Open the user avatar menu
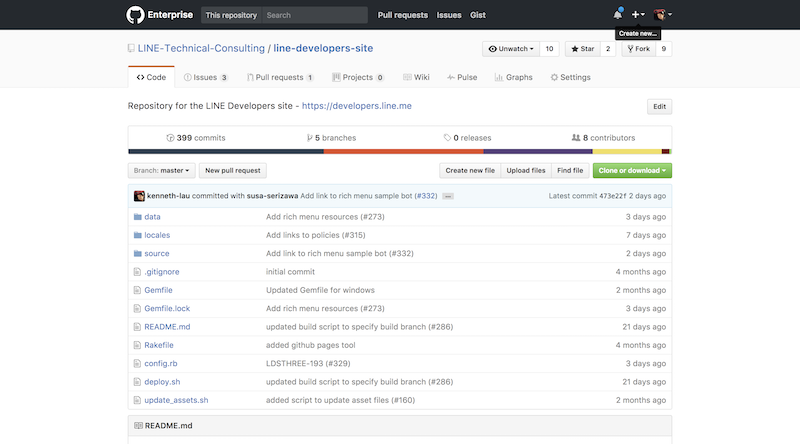Screen dimensions: 800x444 (662, 15)
